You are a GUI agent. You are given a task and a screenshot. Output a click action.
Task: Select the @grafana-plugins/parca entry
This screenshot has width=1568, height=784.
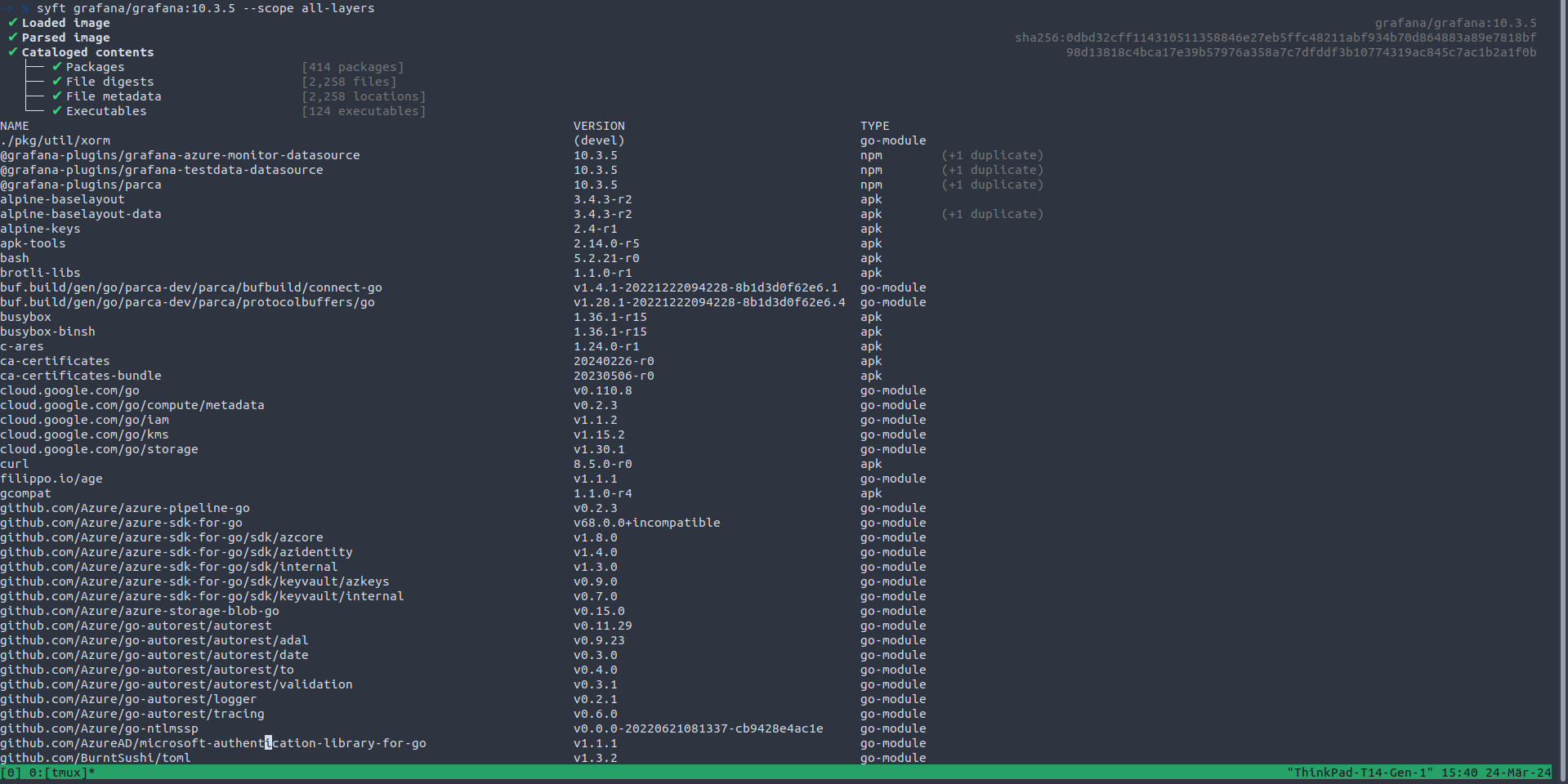click(x=81, y=185)
